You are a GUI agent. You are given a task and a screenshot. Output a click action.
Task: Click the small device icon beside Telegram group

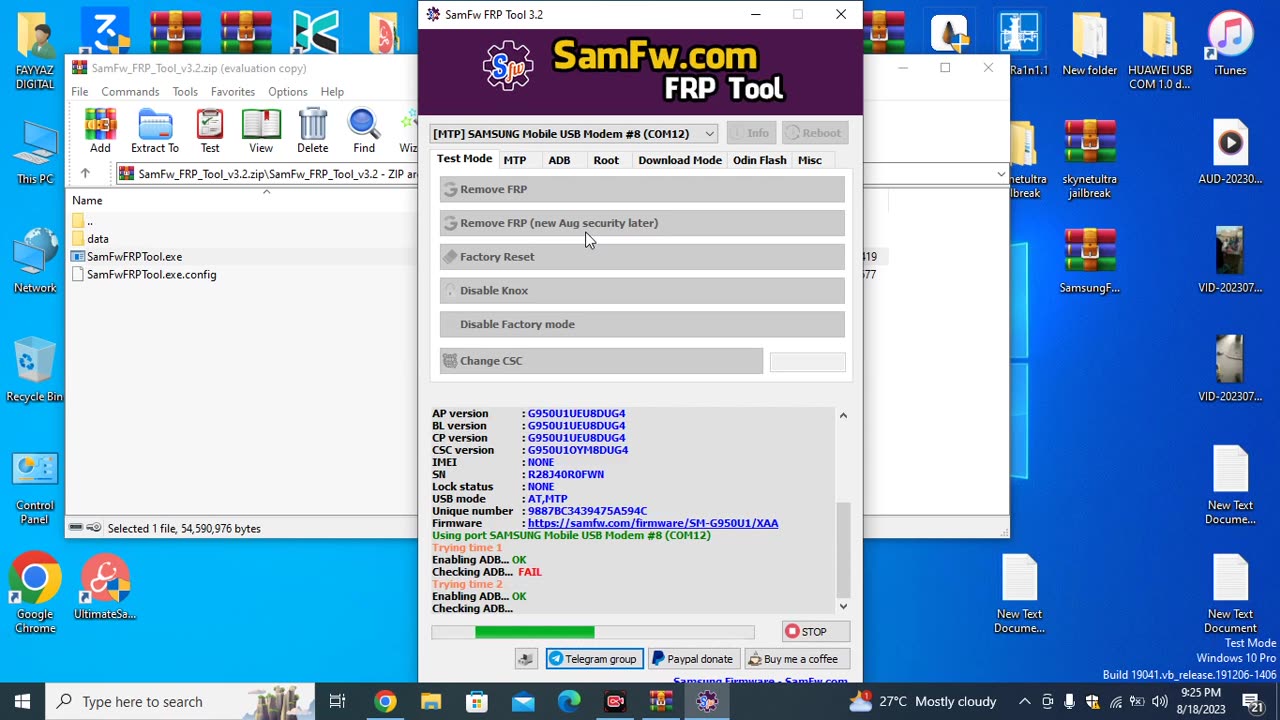coord(526,659)
